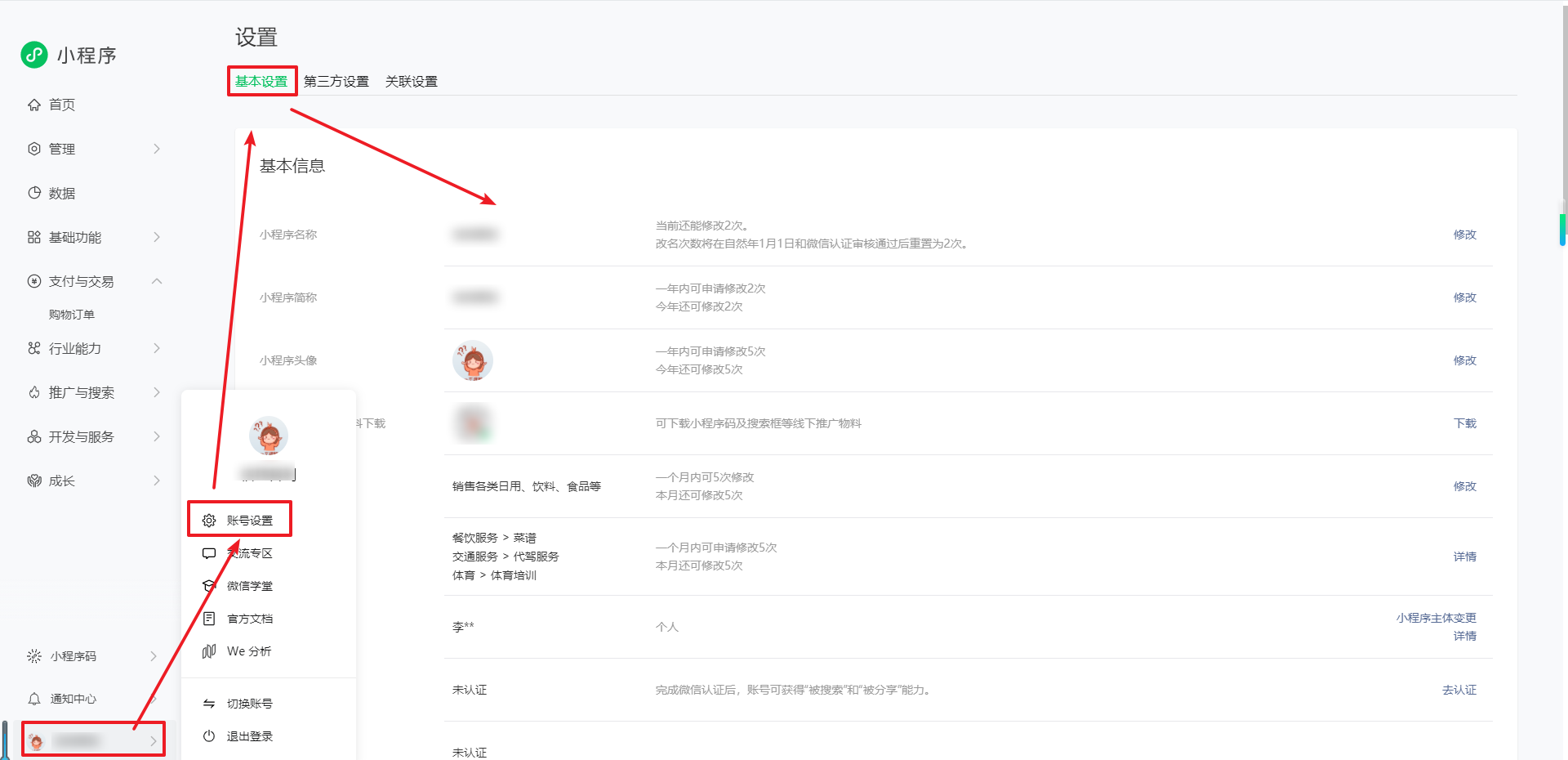Switch to the 第三方设置 tab
The width and height of the screenshot is (1568, 760).
tap(336, 82)
